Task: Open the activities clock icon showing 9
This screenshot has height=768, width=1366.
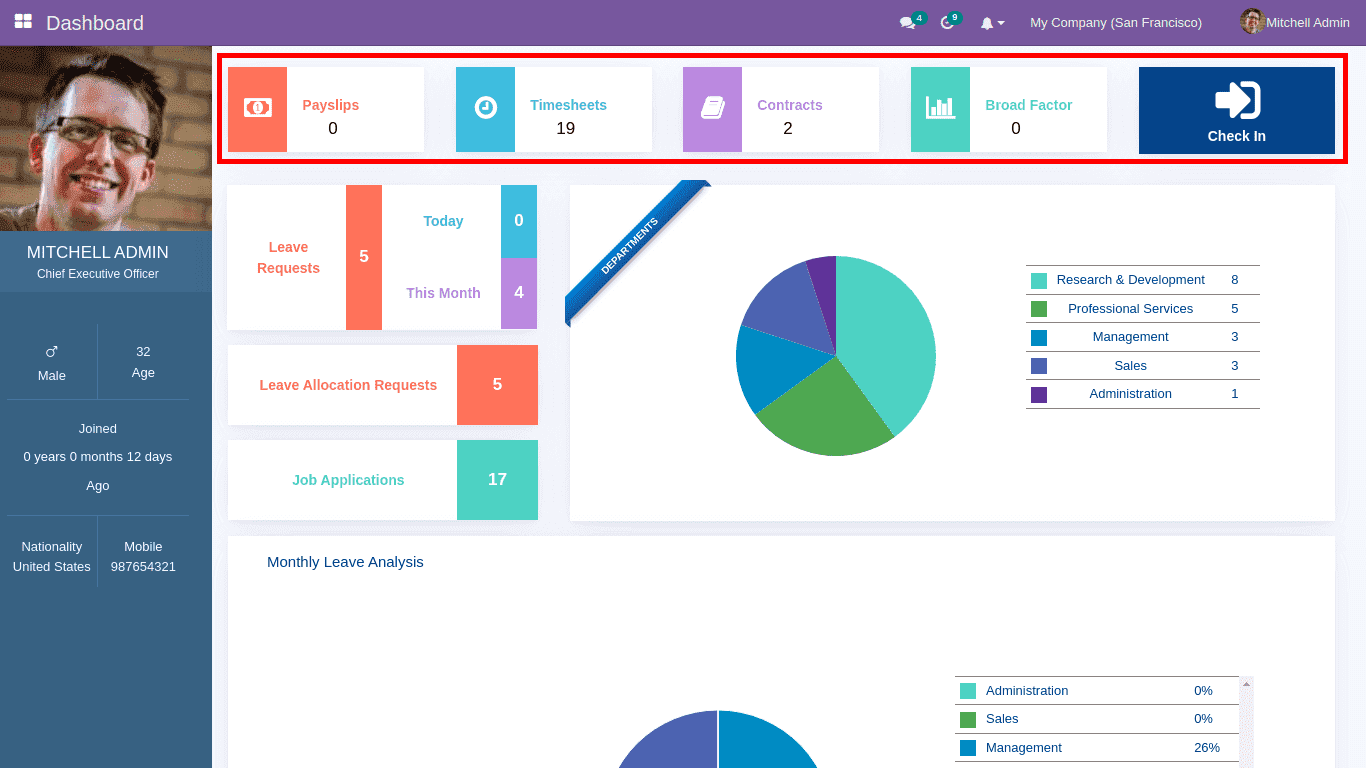Action: 948,22
